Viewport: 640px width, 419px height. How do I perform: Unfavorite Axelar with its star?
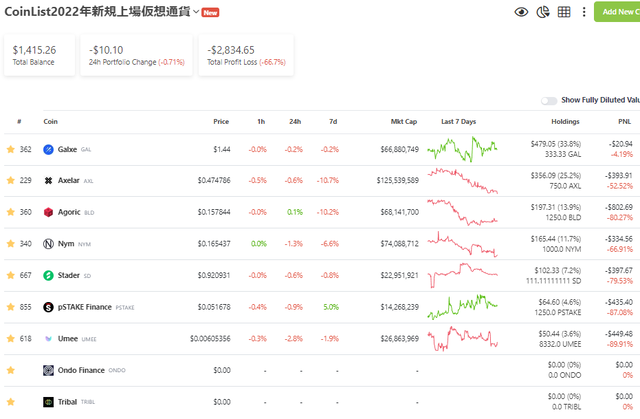[11, 180]
